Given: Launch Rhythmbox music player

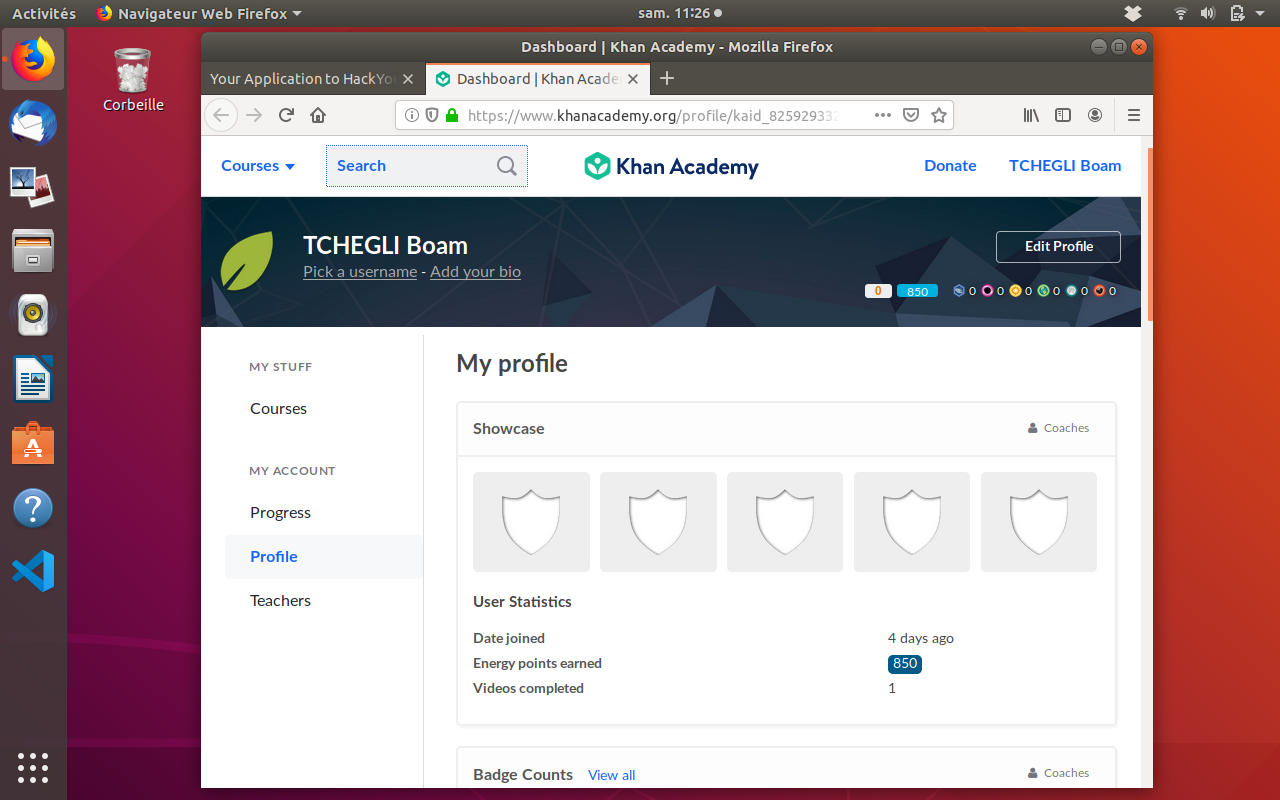Looking at the screenshot, I should pyautogui.click(x=33, y=315).
